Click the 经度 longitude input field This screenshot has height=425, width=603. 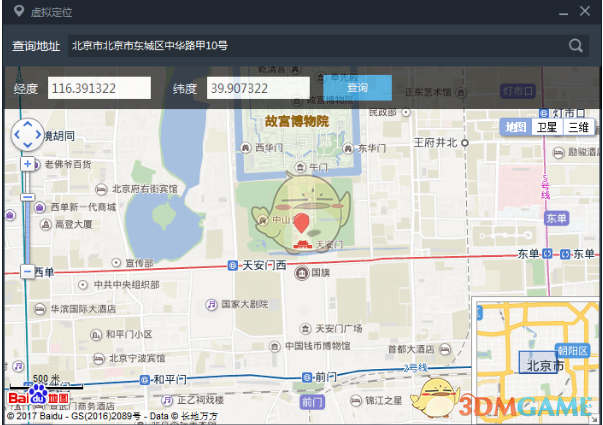point(98,89)
